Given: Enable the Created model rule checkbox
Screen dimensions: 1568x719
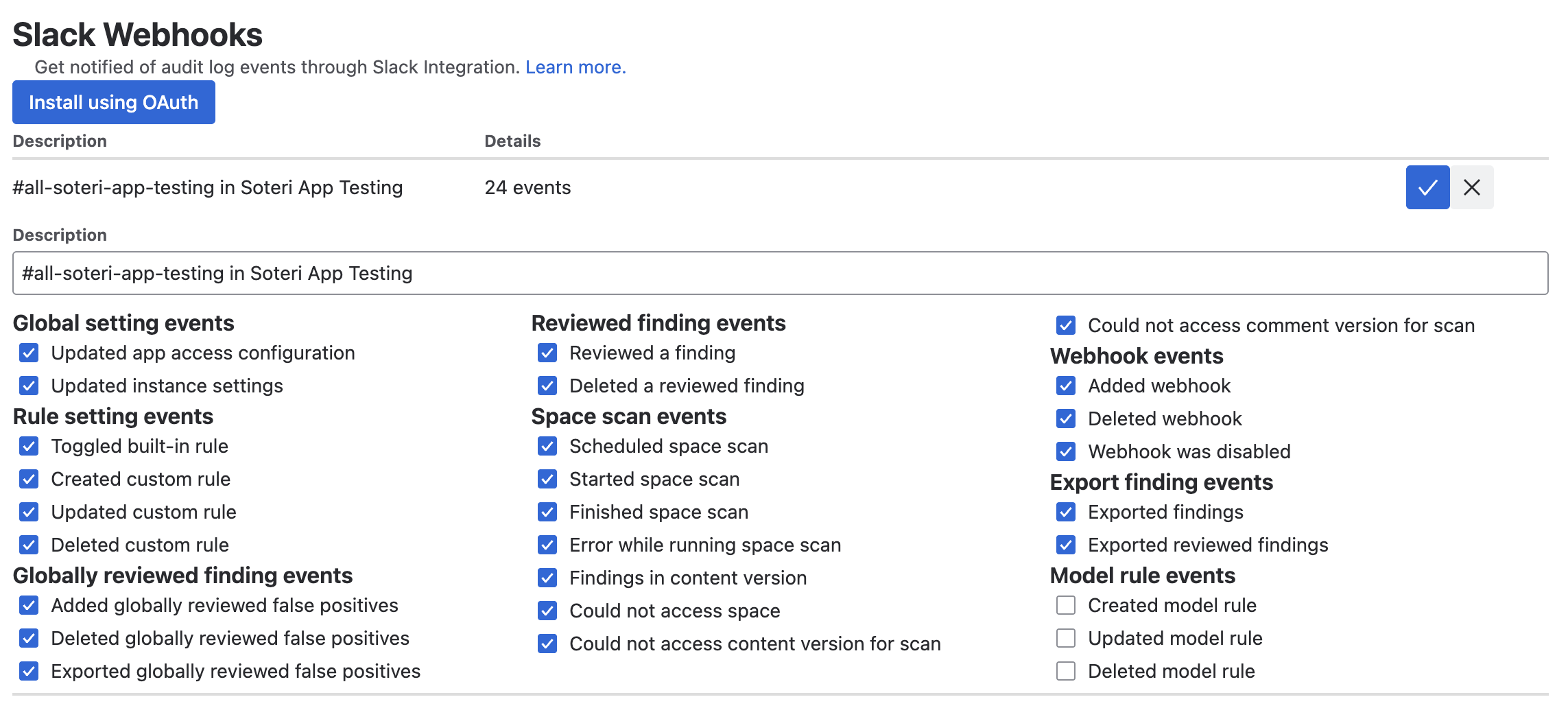Looking at the screenshot, I should [x=1065, y=605].
